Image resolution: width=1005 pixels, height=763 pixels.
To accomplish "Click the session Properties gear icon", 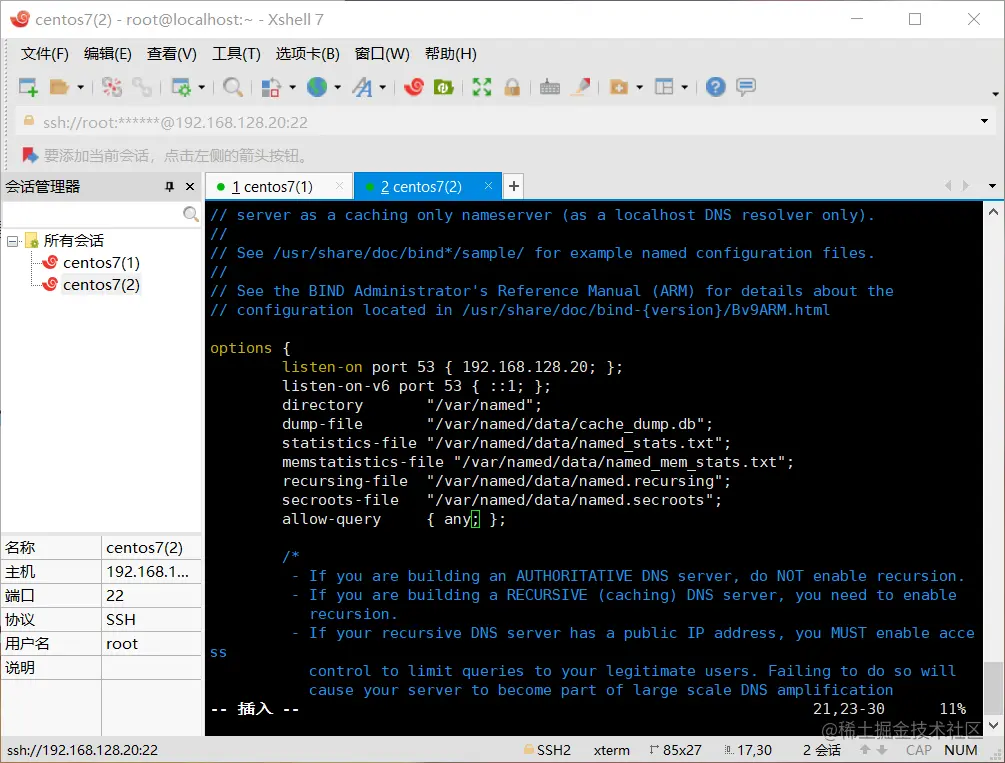I will point(181,87).
